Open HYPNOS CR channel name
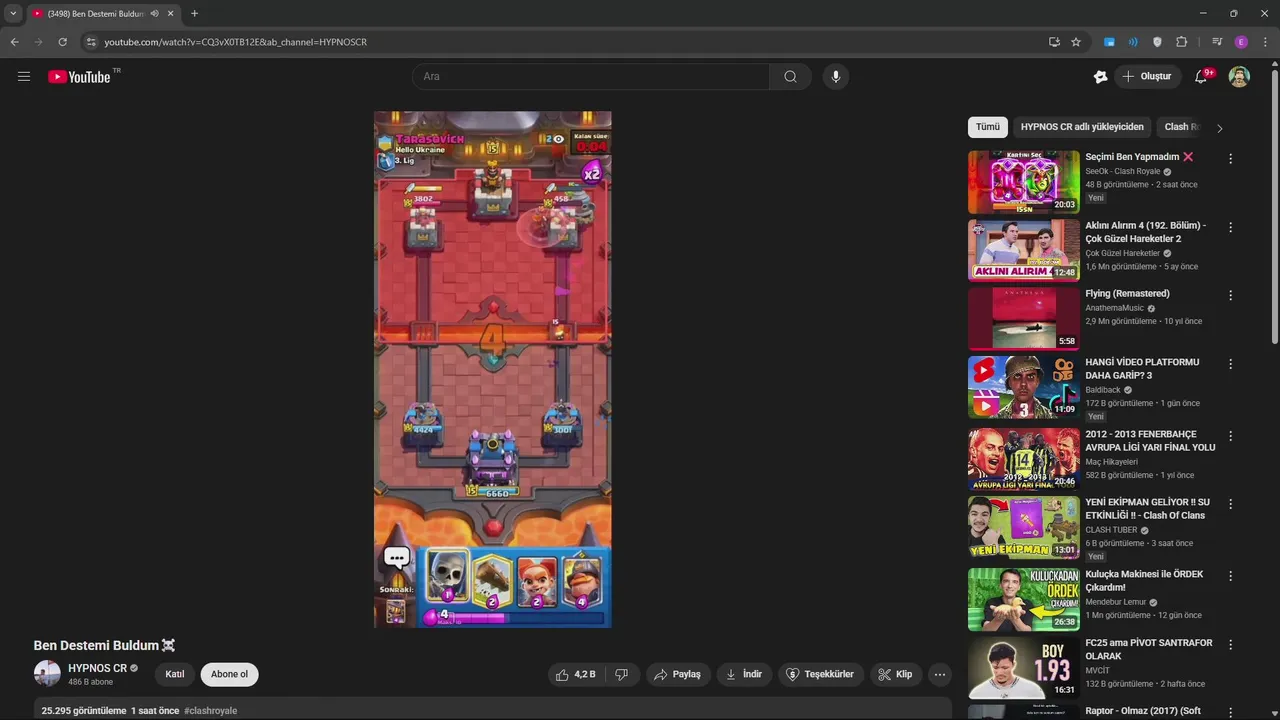Screen dimensions: 1280x720 coord(97,668)
